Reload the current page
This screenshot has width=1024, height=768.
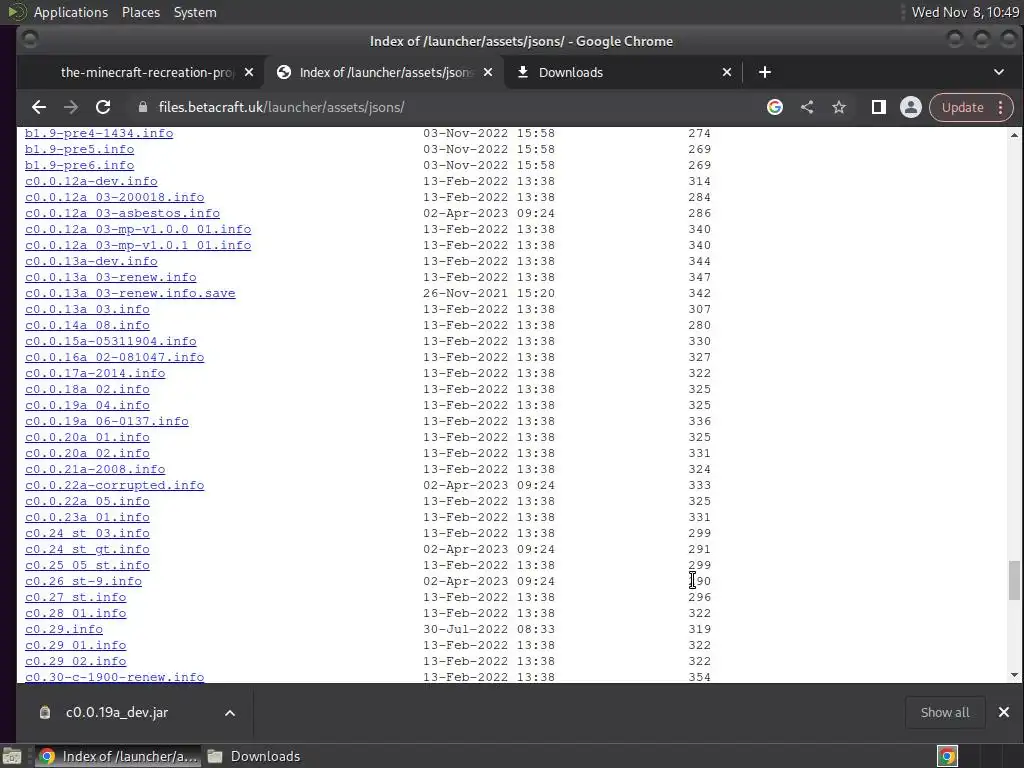103,107
